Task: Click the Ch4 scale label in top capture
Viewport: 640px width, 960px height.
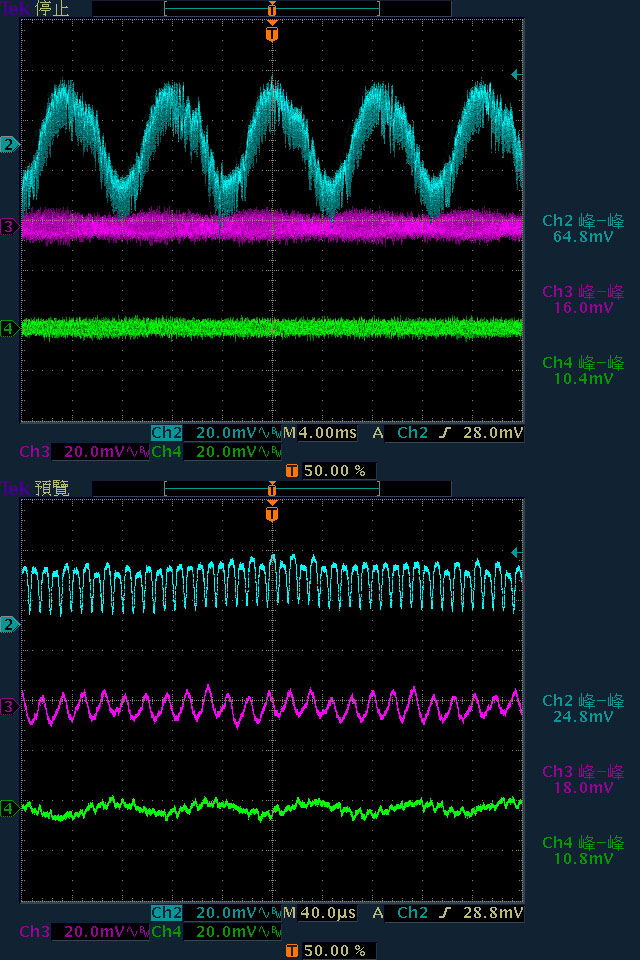Action: point(167,452)
